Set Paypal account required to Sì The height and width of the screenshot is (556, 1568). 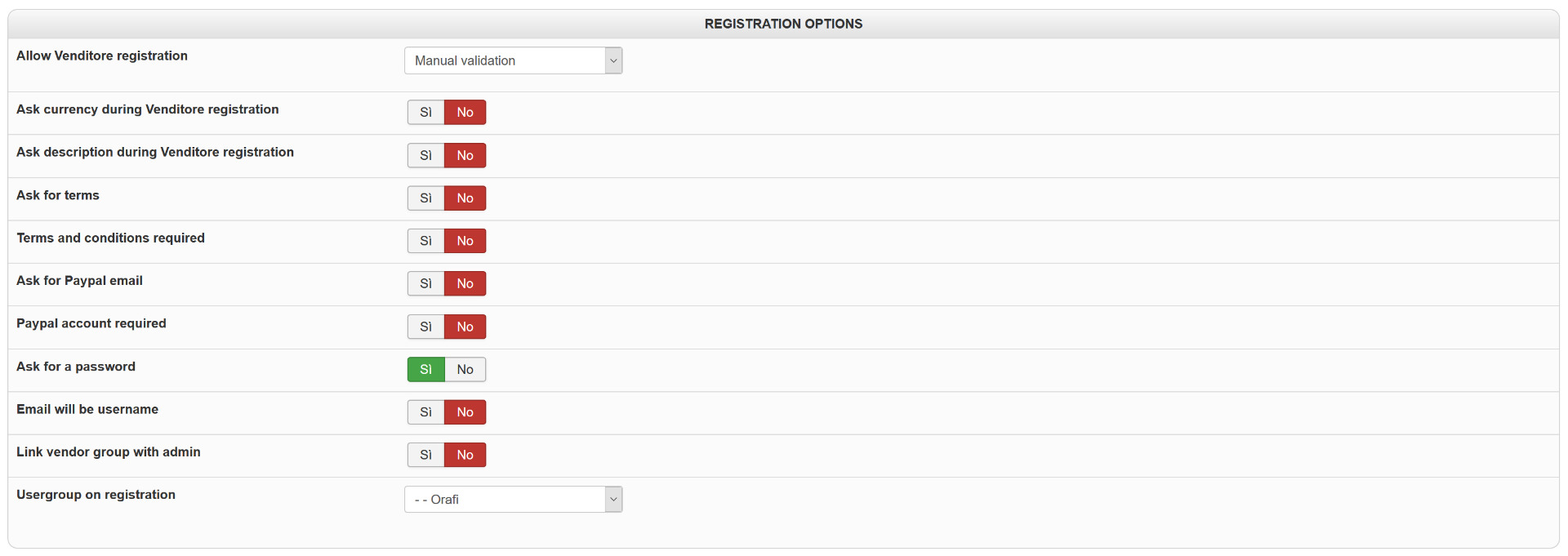[425, 327]
